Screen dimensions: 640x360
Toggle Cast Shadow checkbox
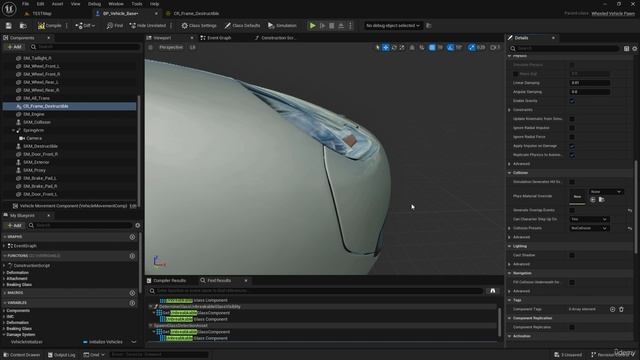572,255
